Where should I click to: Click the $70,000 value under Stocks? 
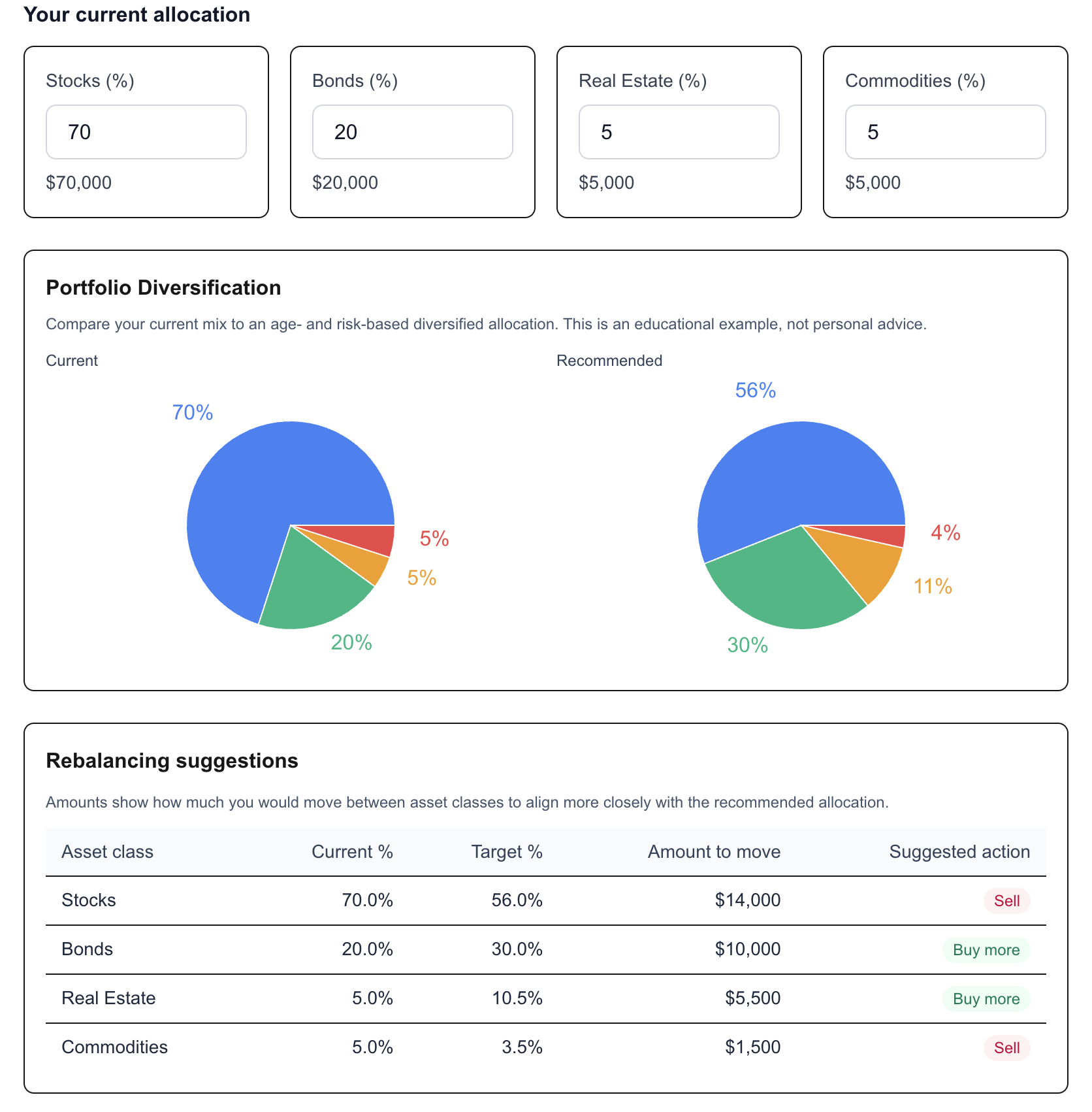(78, 182)
